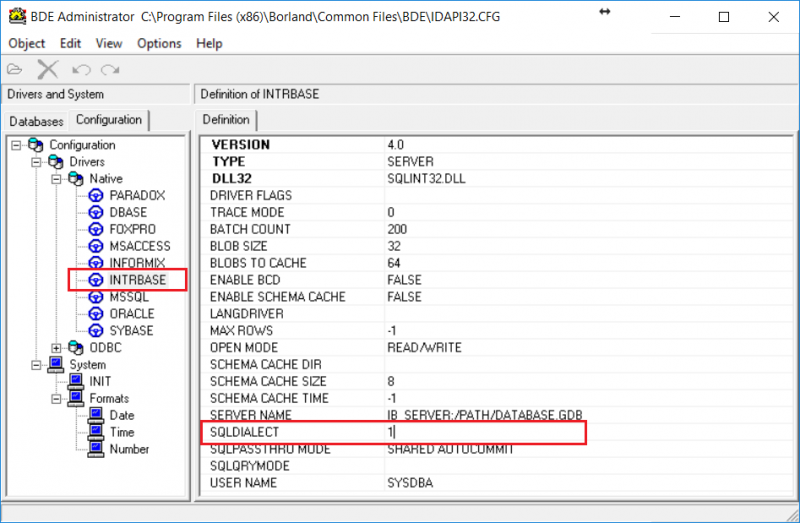Click the OPEN MODE value READ/WRITE

[424, 347]
